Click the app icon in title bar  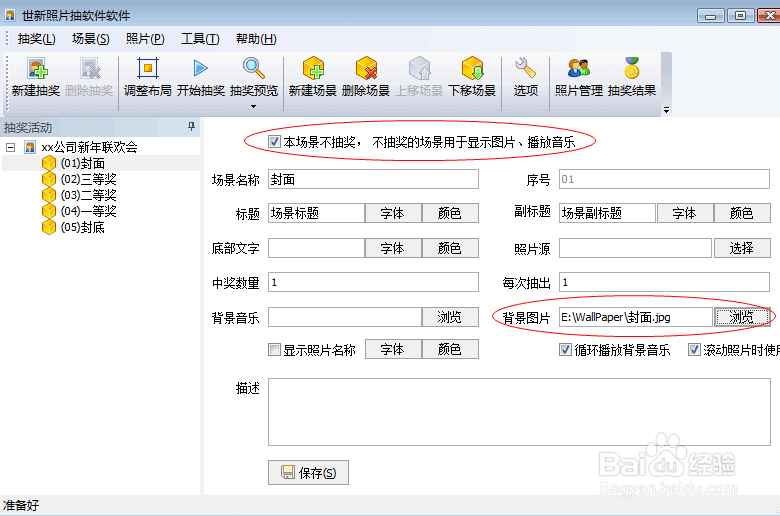click(x=9, y=15)
